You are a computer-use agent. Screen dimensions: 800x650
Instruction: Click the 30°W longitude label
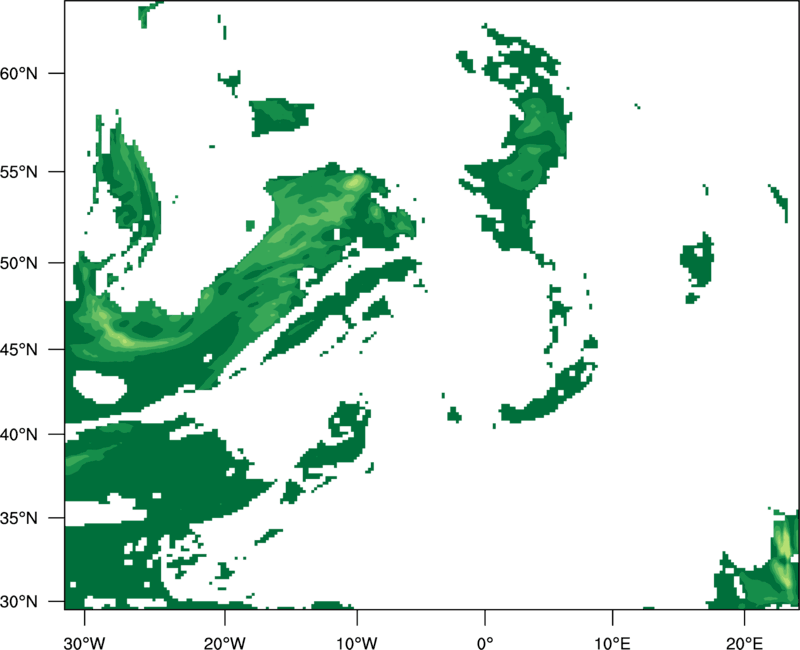point(85,643)
